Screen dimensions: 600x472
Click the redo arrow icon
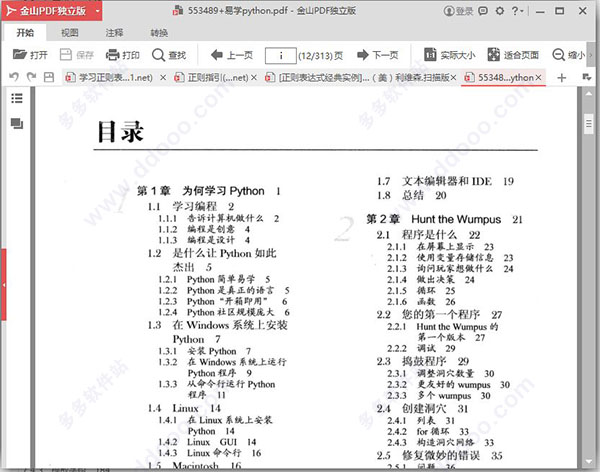click(31, 77)
